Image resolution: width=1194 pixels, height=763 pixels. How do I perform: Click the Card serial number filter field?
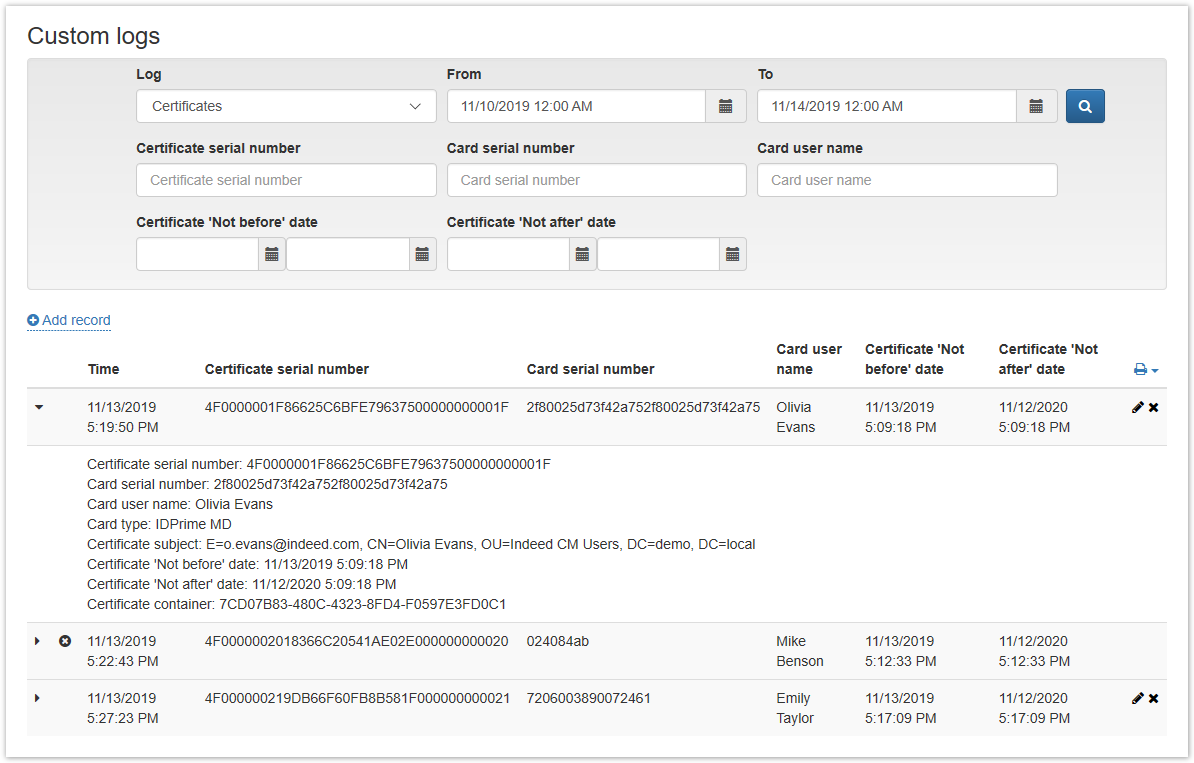[596, 180]
